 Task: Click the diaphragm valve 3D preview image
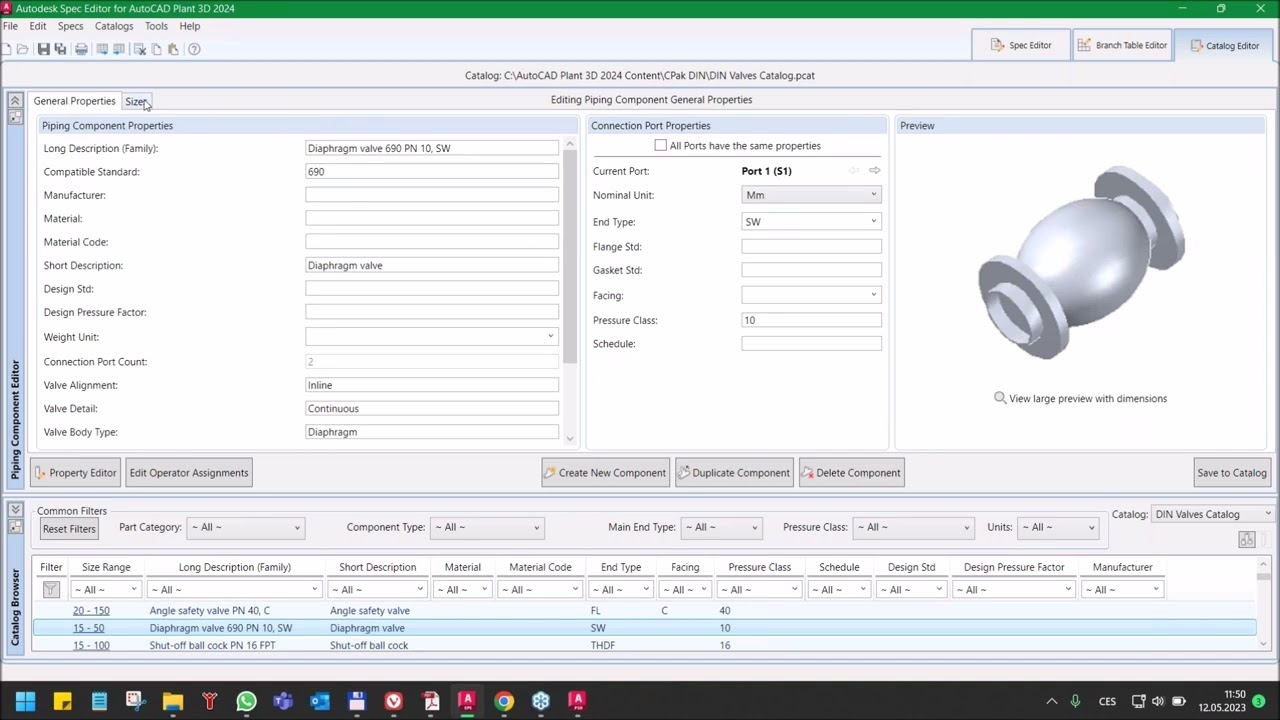pyautogui.click(x=1081, y=263)
